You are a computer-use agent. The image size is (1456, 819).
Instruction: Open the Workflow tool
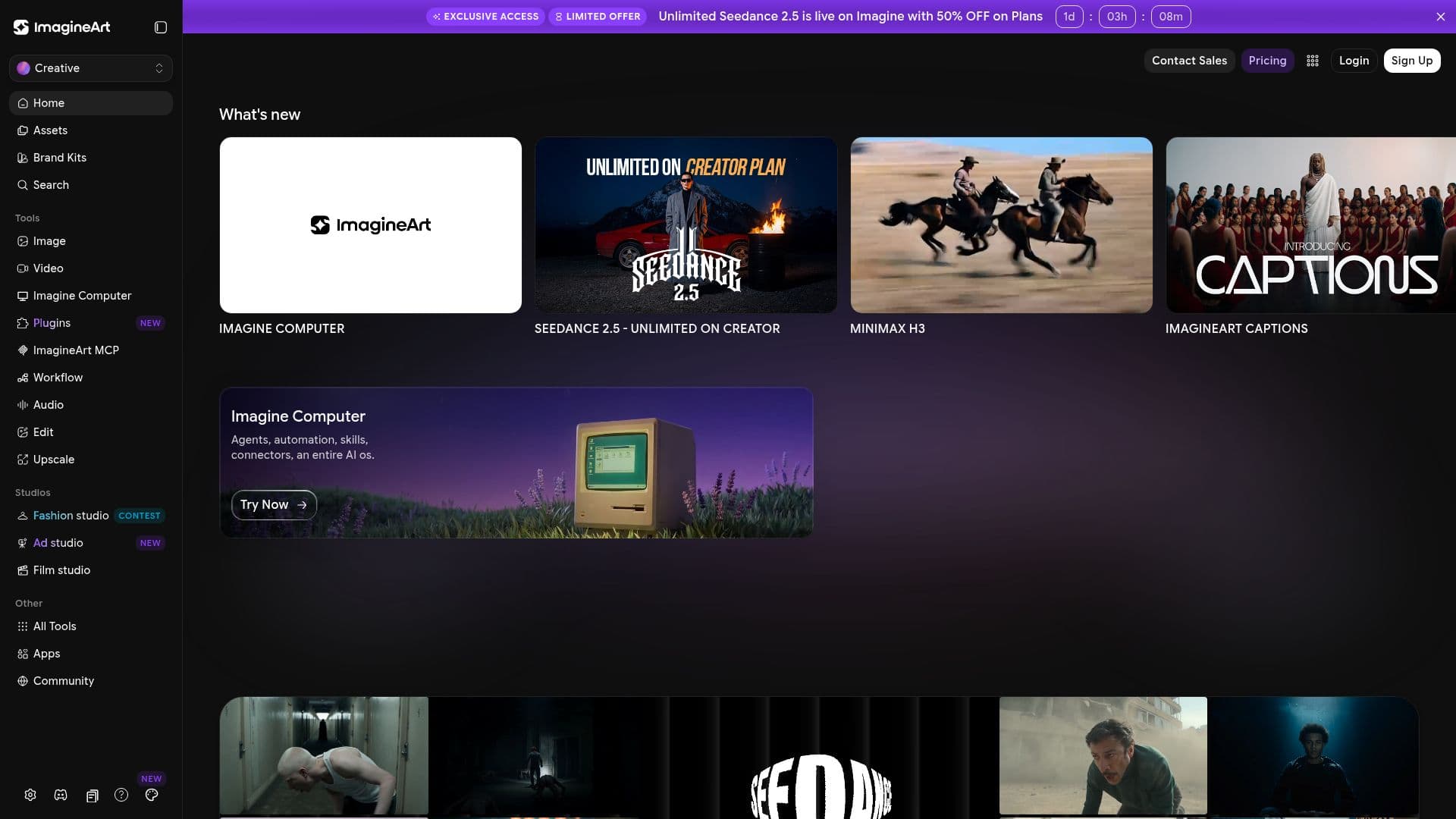[x=91, y=378]
